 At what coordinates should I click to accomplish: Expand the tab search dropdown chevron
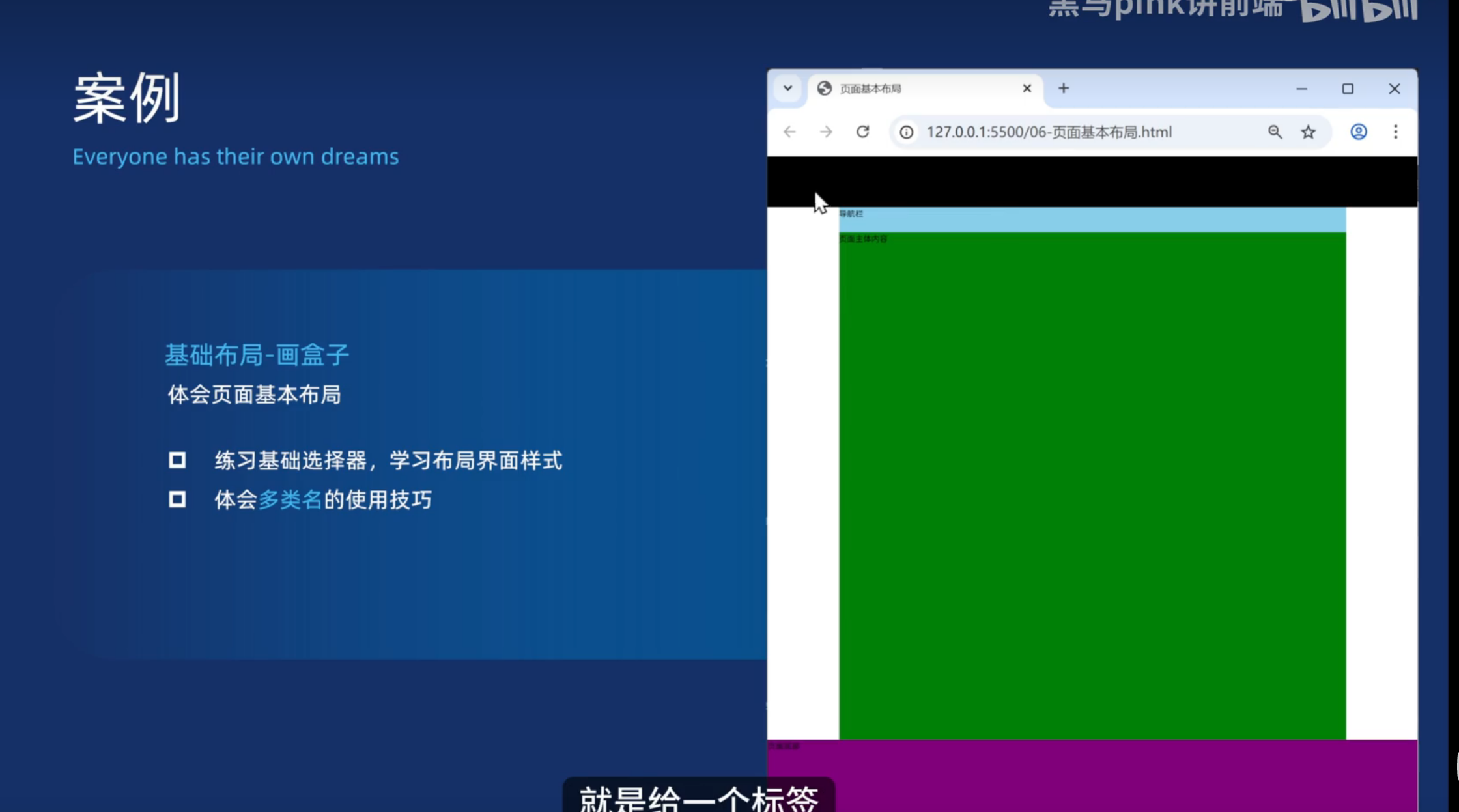(x=787, y=89)
